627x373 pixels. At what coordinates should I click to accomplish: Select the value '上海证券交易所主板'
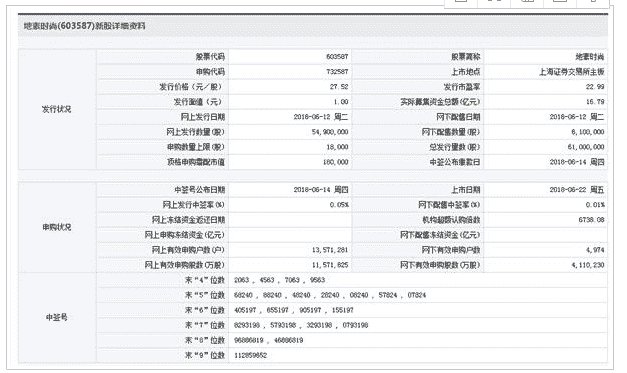(571, 72)
